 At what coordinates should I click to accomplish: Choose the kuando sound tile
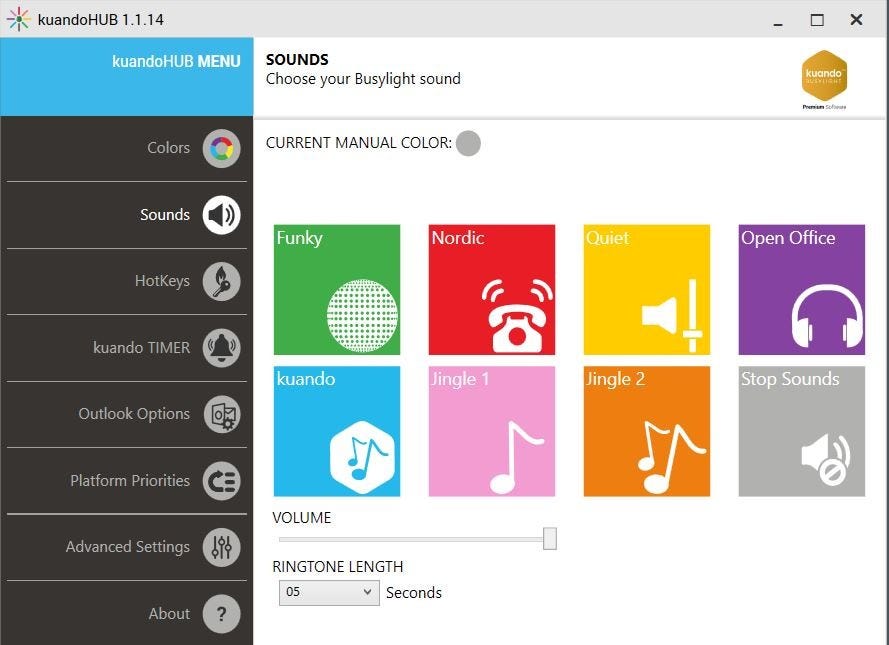pyautogui.click(x=337, y=431)
